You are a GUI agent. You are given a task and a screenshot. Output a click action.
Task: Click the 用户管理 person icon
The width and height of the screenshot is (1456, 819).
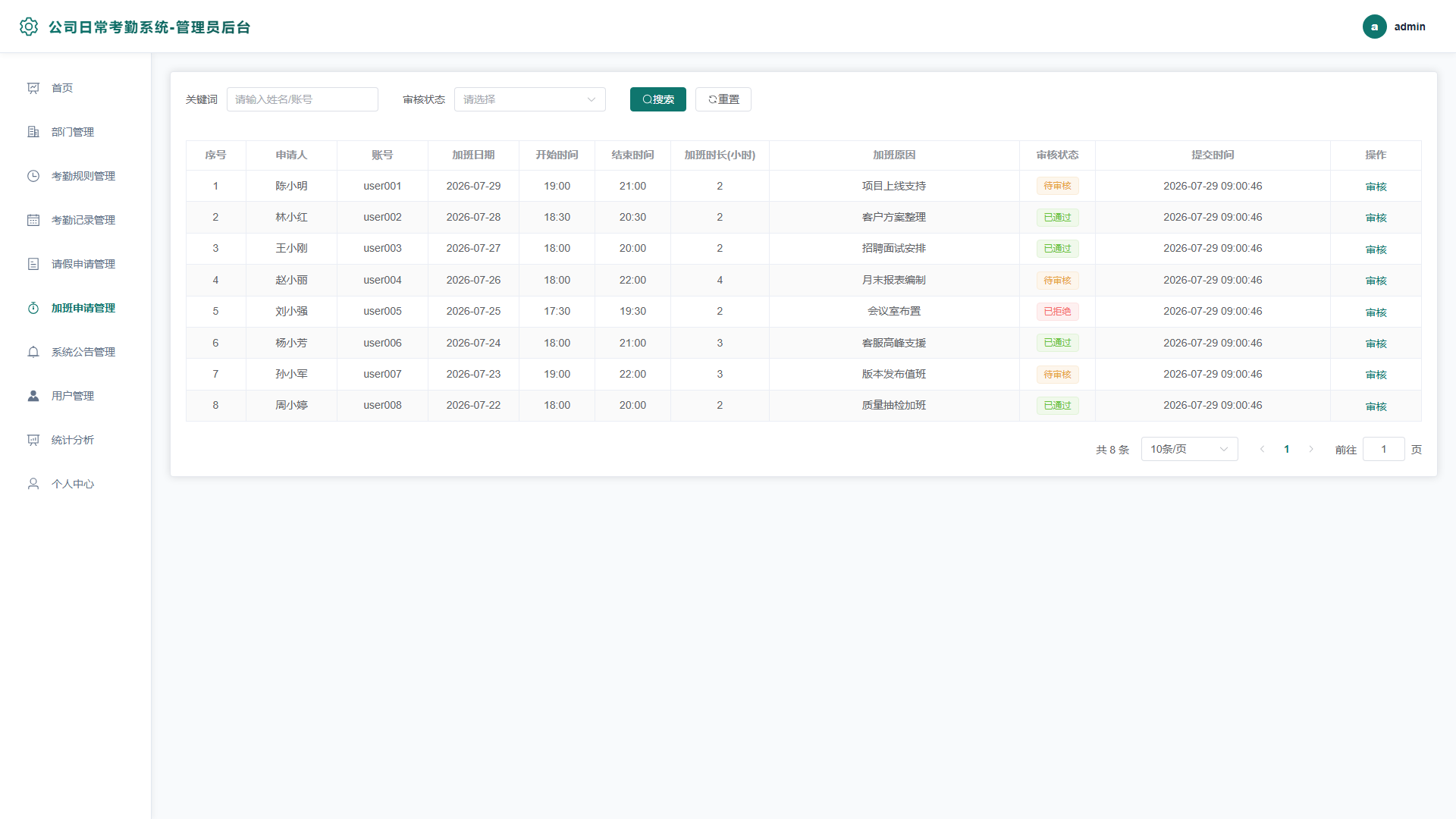[33, 396]
